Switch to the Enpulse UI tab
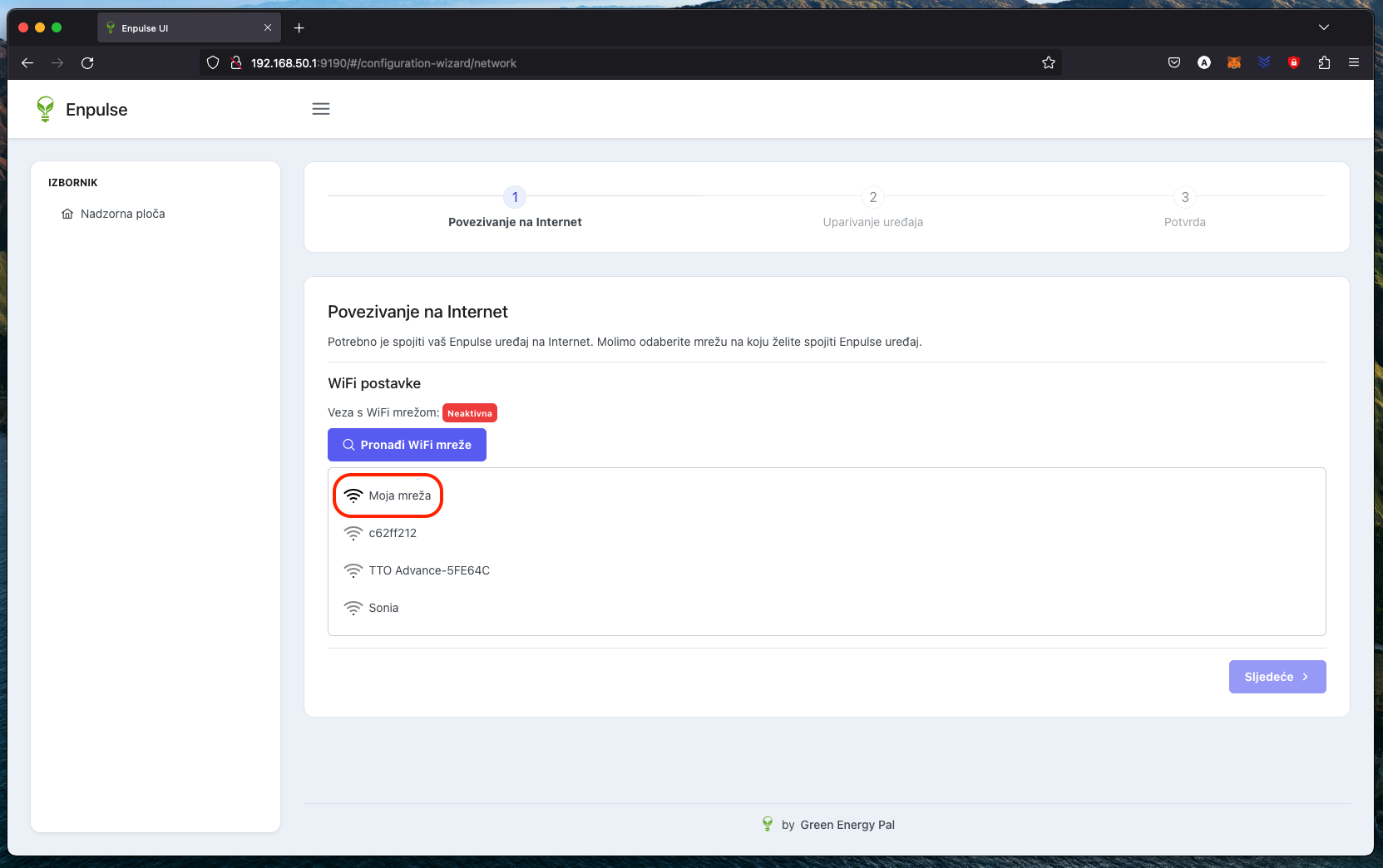The width and height of the screenshot is (1383, 868). 175,27
